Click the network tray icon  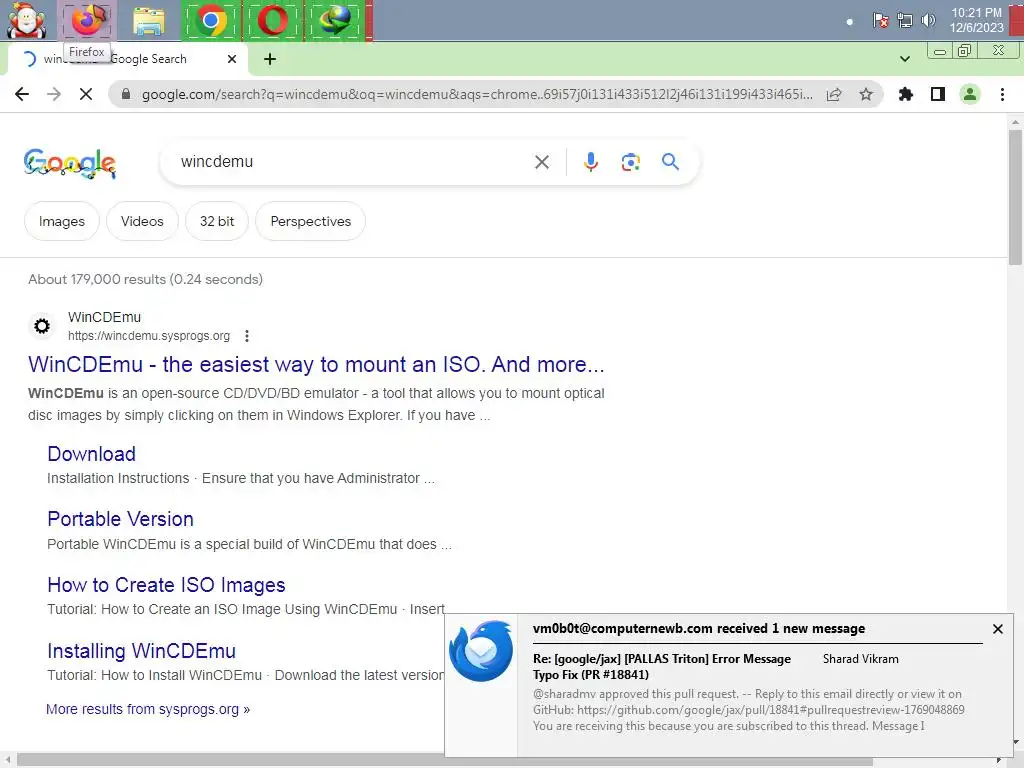(x=904, y=20)
